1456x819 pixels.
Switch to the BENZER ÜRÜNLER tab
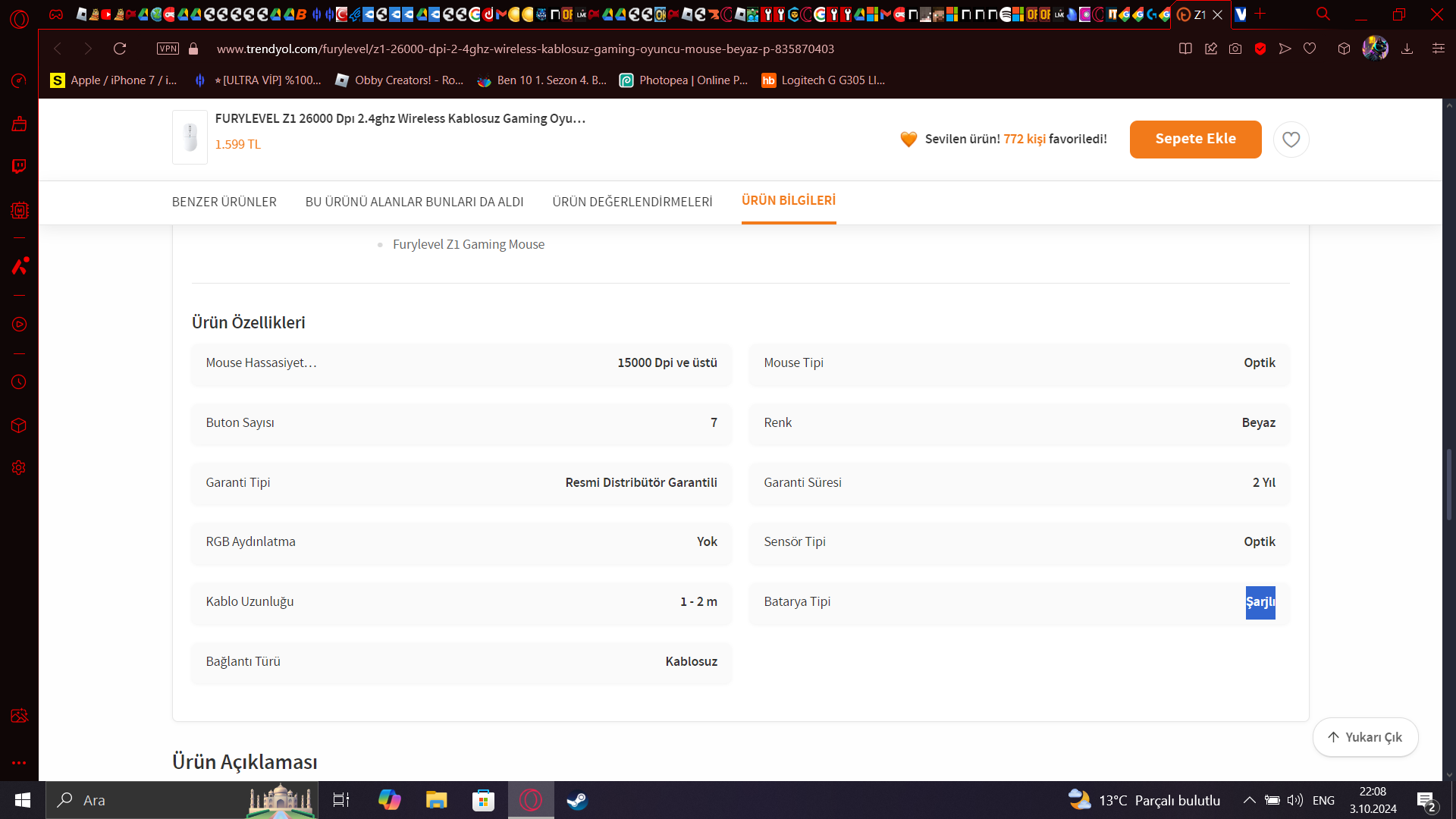point(224,202)
